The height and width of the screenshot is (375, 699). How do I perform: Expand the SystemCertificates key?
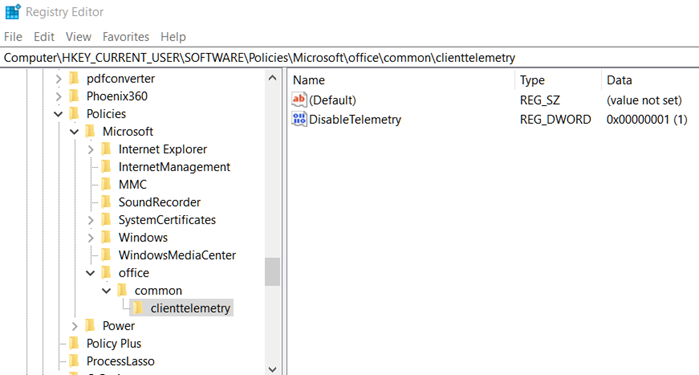(x=90, y=220)
